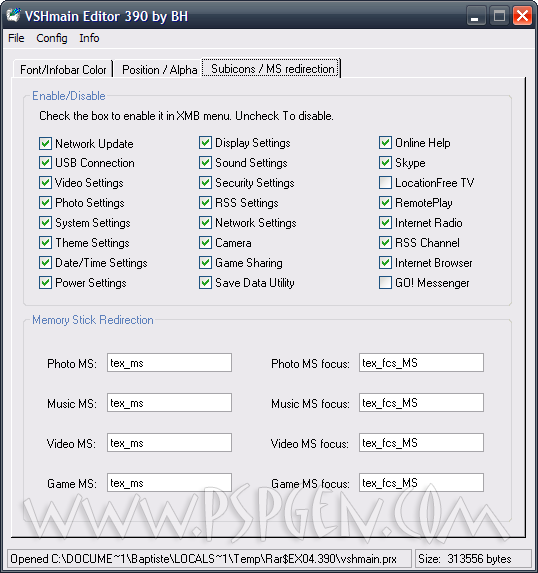Toggle the System Settings checkbox
This screenshot has height=573, width=538.
(45, 223)
